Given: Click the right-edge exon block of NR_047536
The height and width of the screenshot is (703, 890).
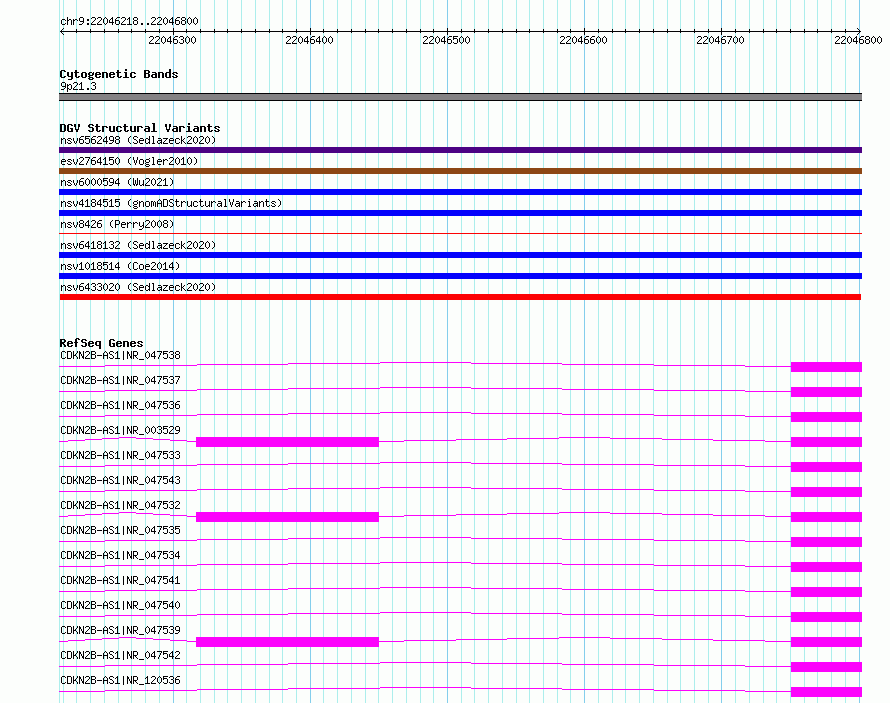Looking at the screenshot, I should [826, 417].
